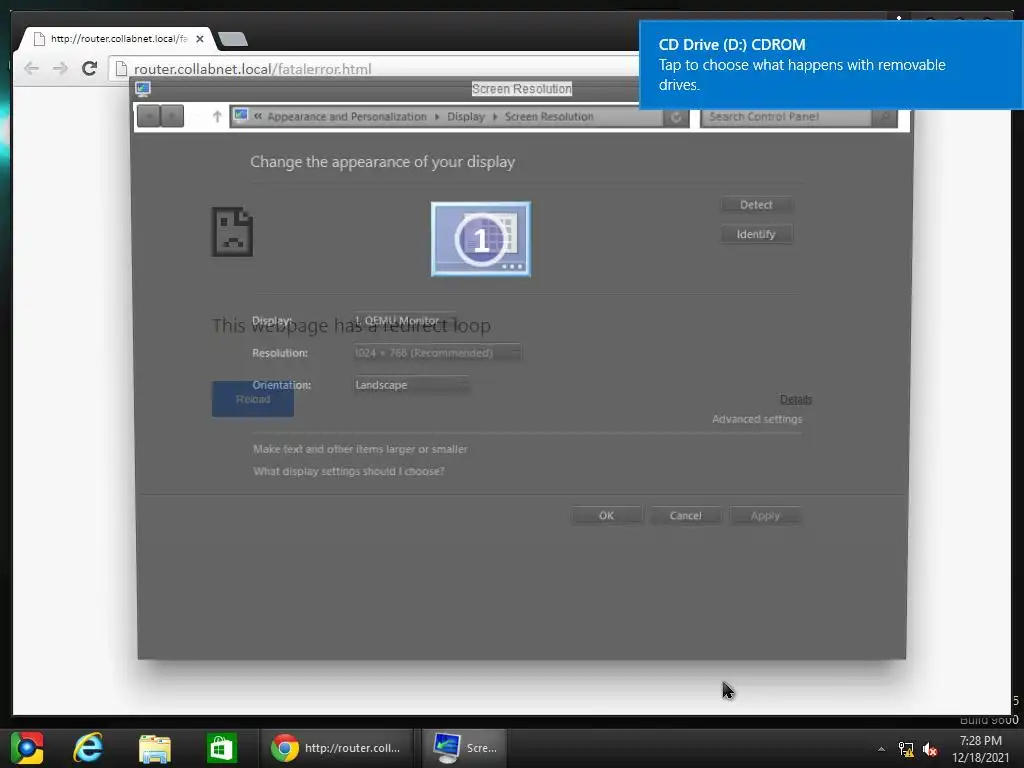Screen dimensions: 1024x768
Task: Click the Change the appearance of your display heading
Action: (383, 162)
